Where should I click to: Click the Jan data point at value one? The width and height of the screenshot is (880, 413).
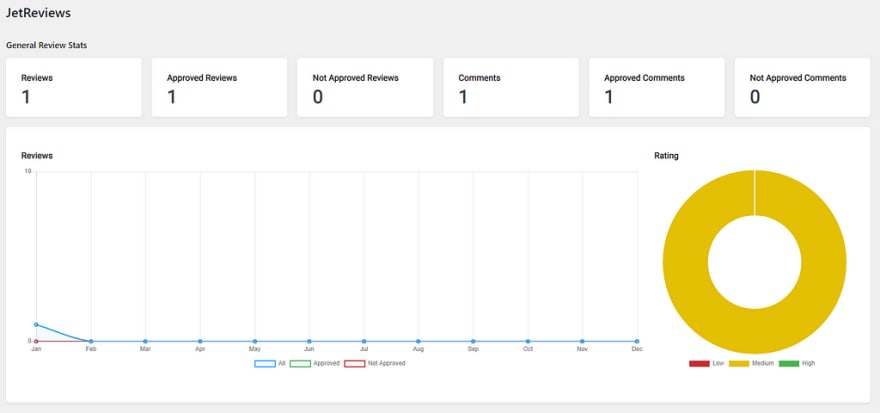pyautogui.click(x=36, y=324)
